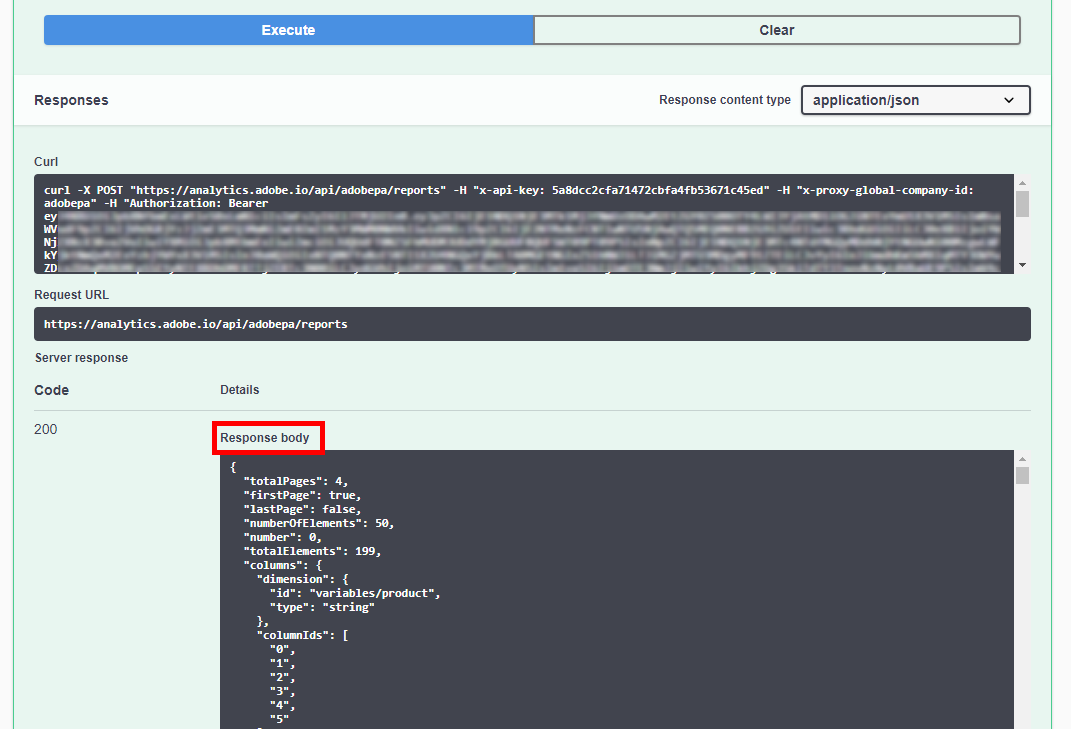This screenshot has height=729, width=1071.
Task: Click the response body scrollbar up arrow
Action: [1020, 458]
